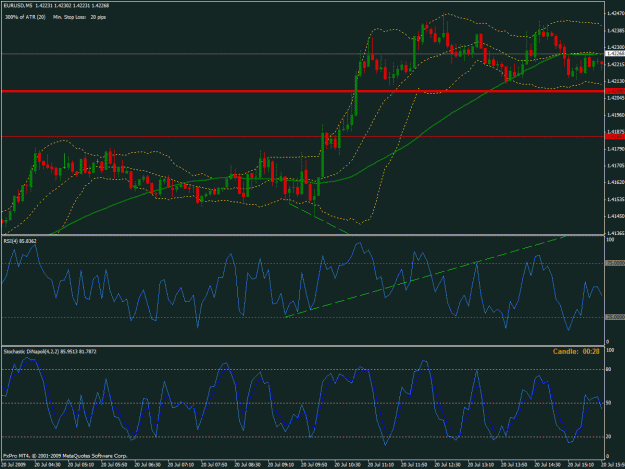Image resolution: width=625 pixels, height=469 pixels.
Task: Click the gray current-price horizontal line
Action: [x=303, y=53]
